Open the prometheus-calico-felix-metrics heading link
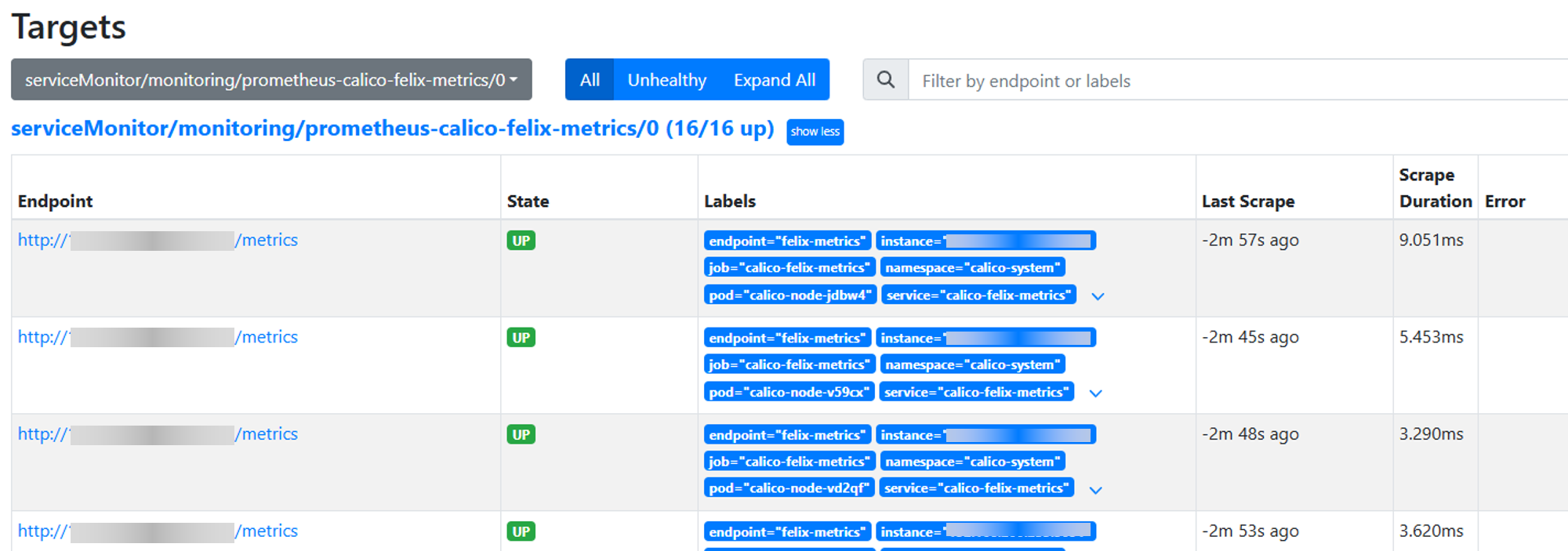Viewport: 1568px width, 551px height. pyautogui.click(x=392, y=129)
